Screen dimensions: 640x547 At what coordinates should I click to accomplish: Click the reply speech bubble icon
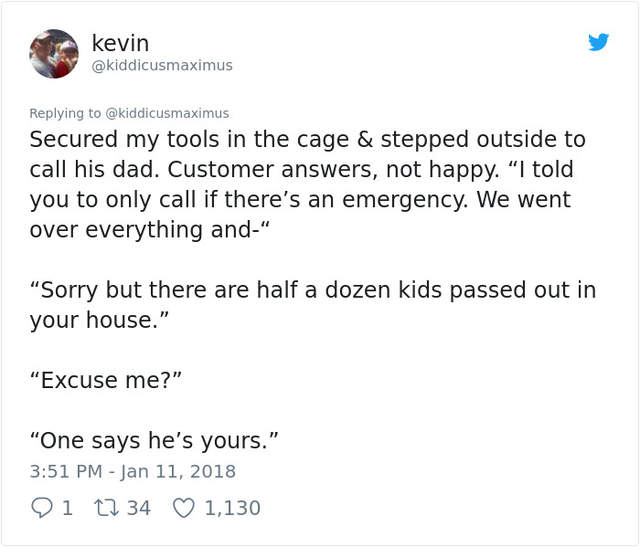(40, 508)
